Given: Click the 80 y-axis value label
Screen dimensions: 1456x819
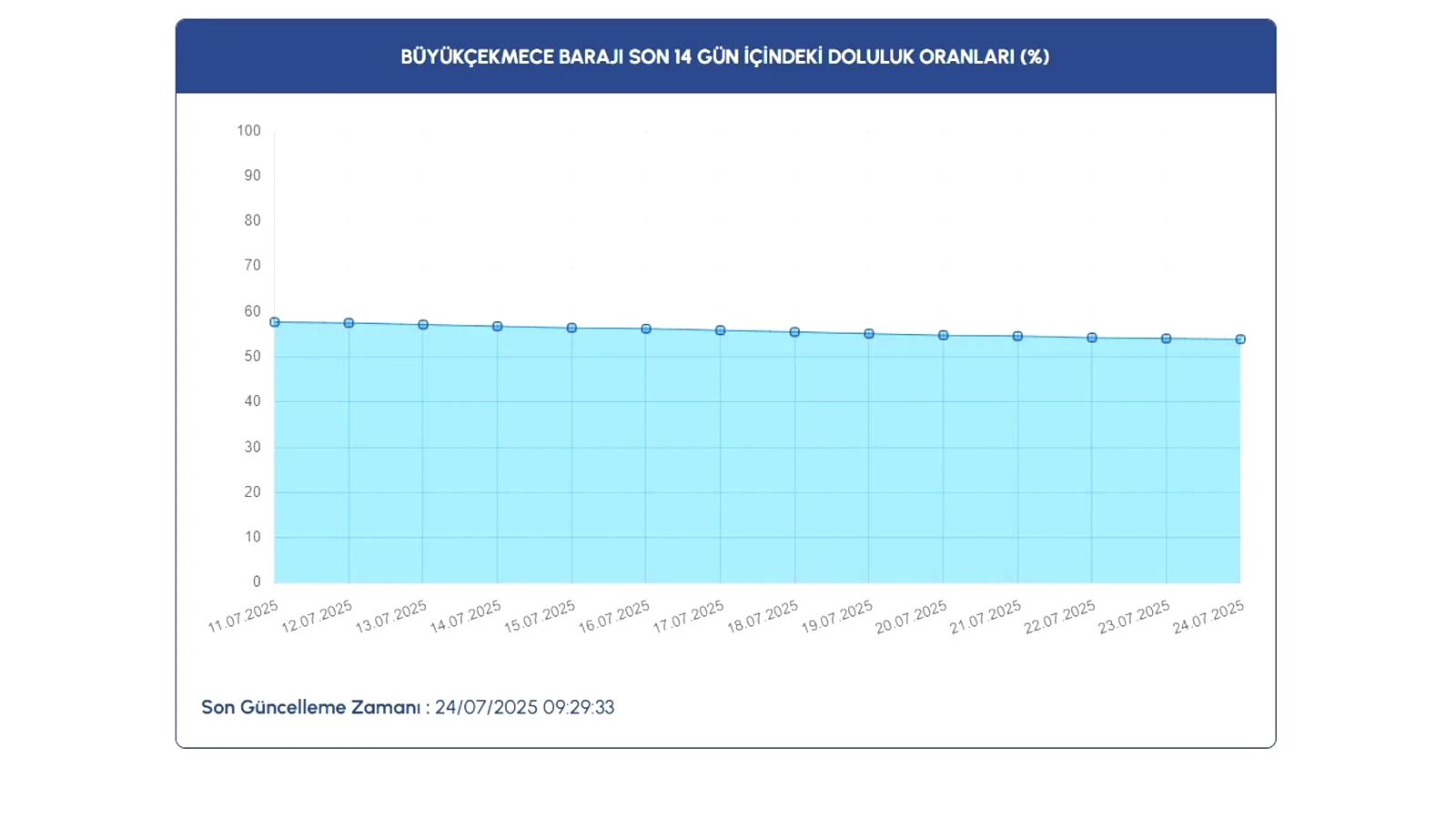Looking at the screenshot, I should point(252,220).
